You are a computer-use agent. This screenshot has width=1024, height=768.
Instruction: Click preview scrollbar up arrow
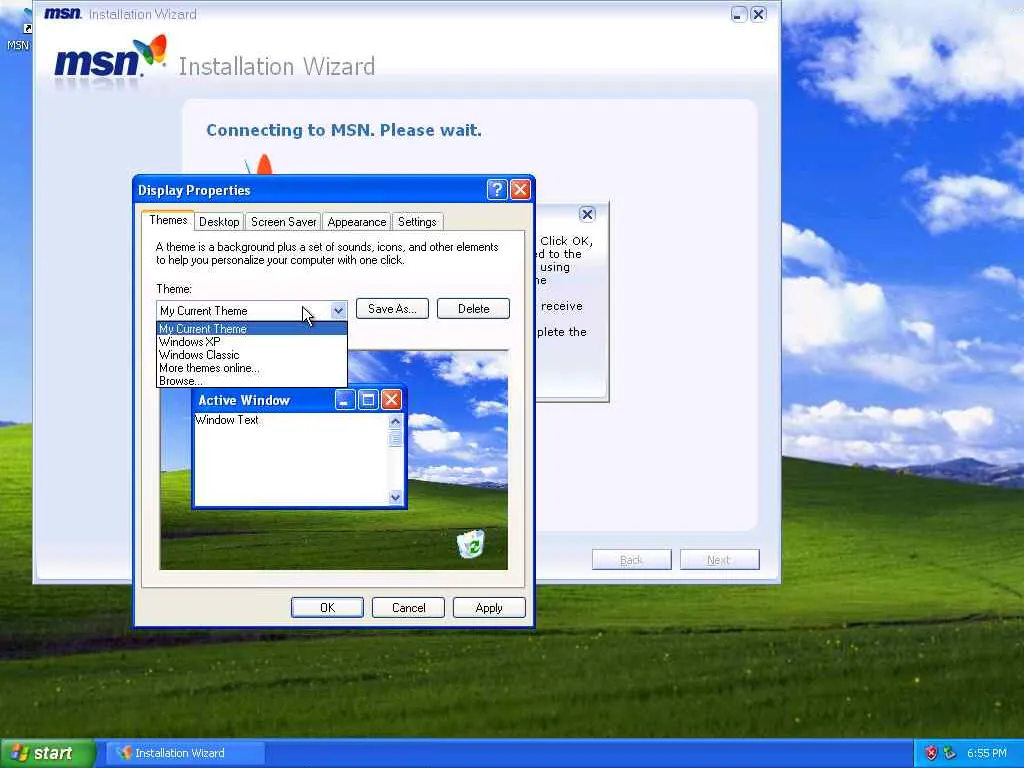395,421
